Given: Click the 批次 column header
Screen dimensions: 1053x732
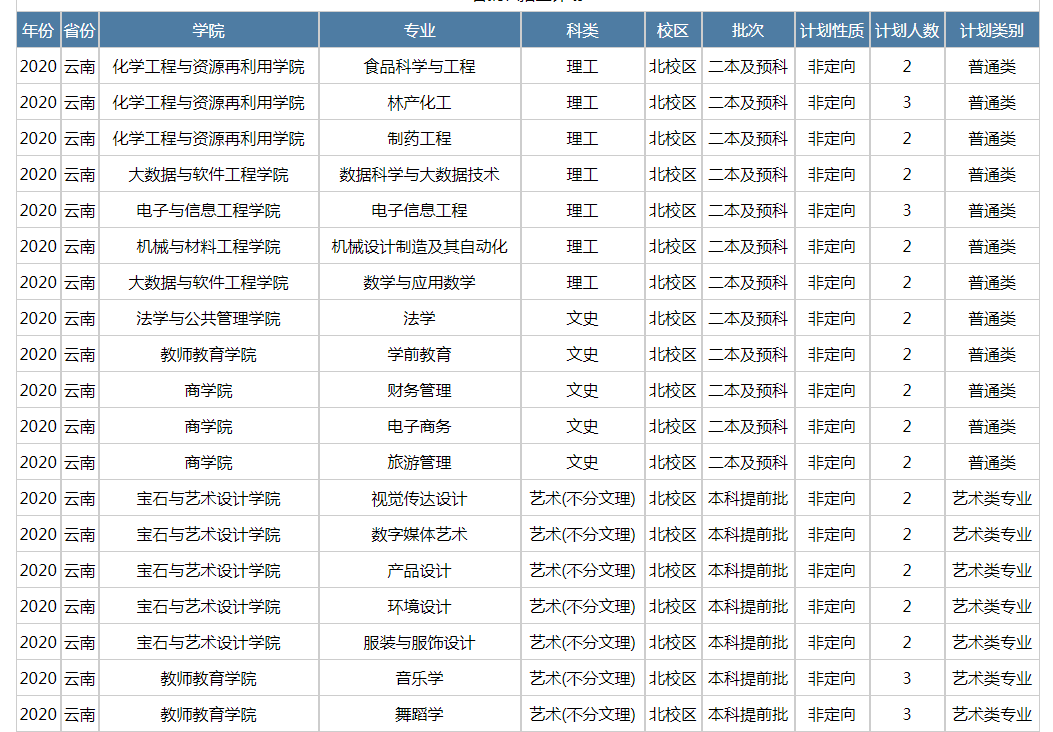Looking at the screenshot, I should [x=747, y=31].
